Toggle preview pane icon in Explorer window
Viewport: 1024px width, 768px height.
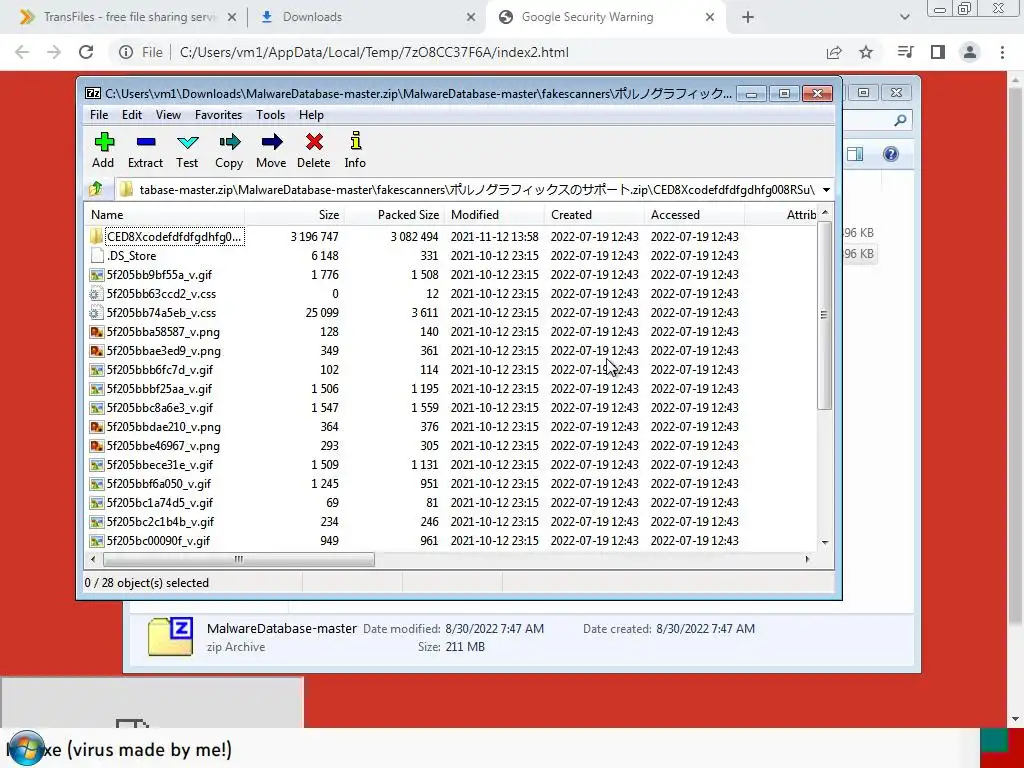click(856, 154)
